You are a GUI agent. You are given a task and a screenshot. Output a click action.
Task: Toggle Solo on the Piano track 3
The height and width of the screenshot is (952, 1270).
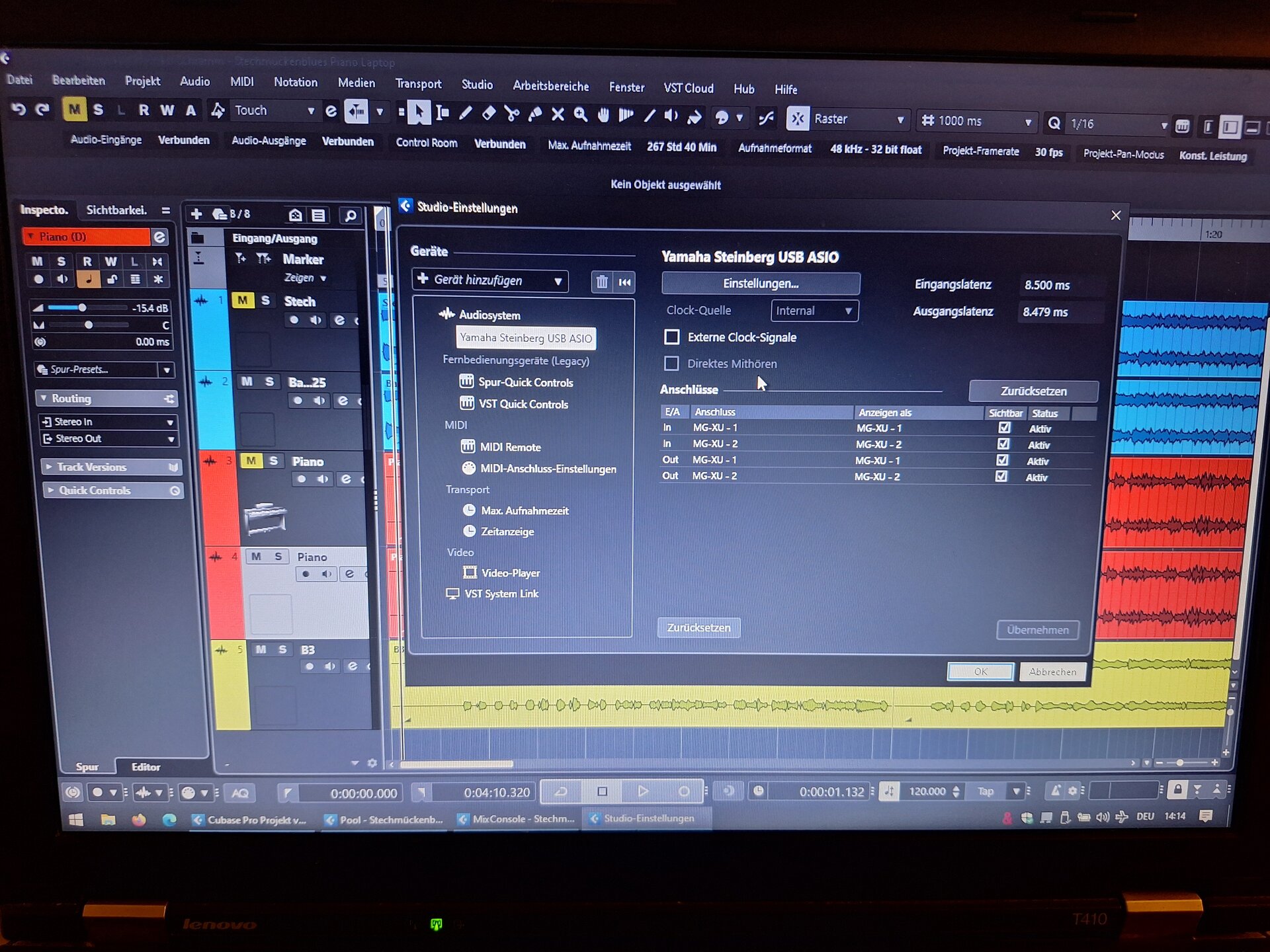(x=273, y=460)
